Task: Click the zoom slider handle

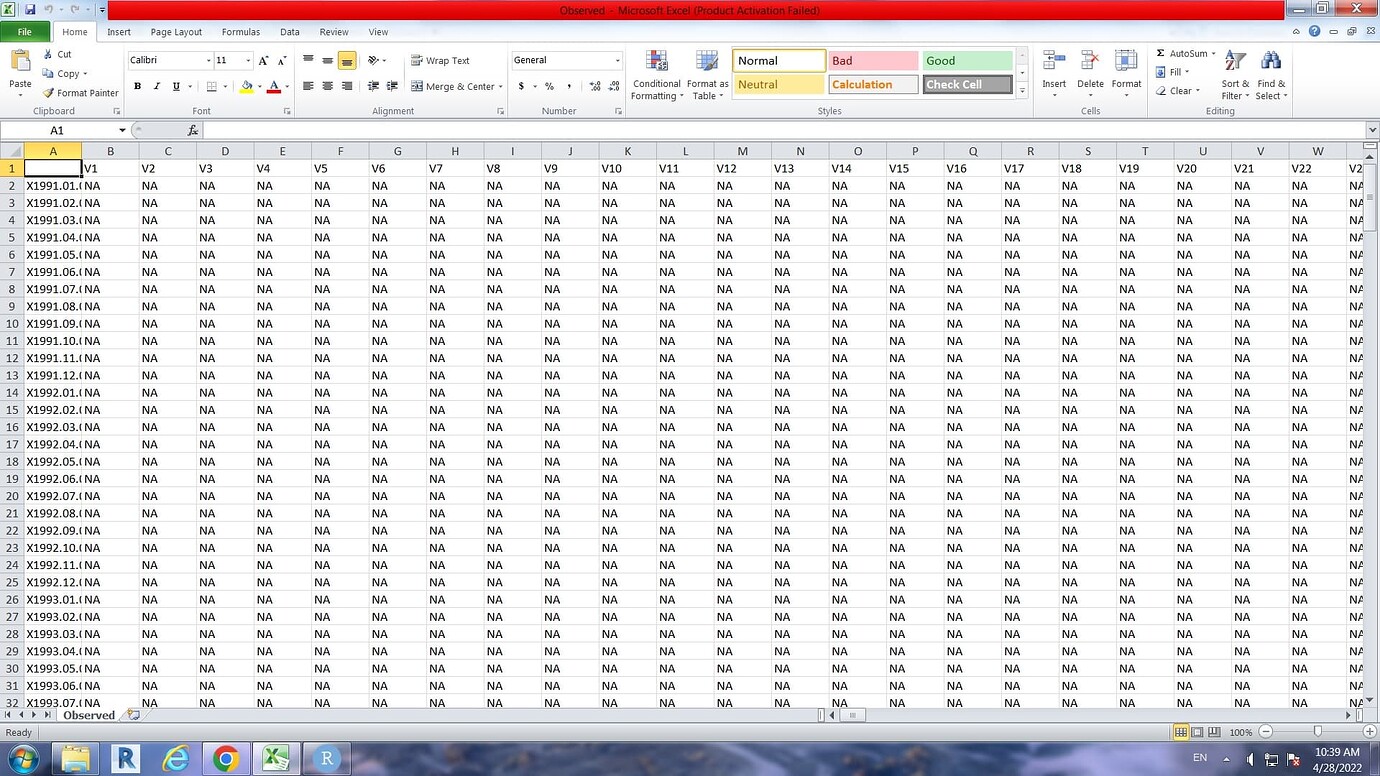Action: (x=1317, y=732)
